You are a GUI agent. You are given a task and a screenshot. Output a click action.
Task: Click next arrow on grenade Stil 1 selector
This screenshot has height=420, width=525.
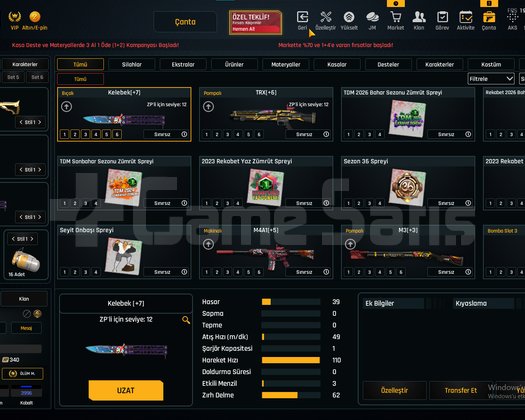32,239
